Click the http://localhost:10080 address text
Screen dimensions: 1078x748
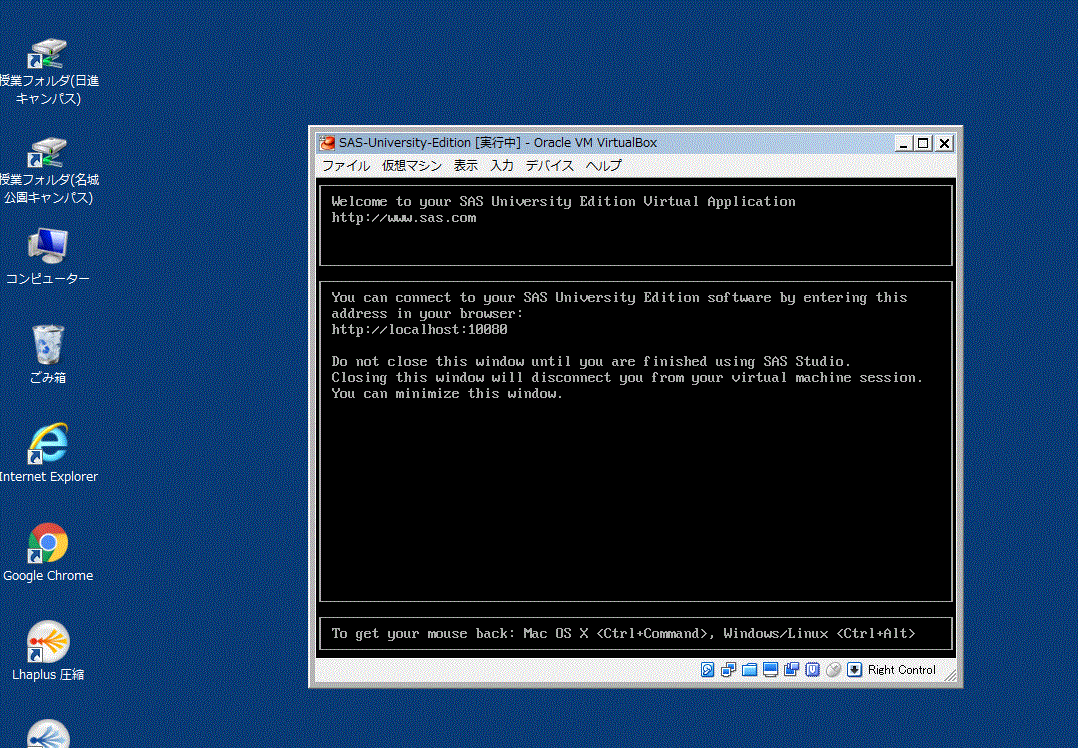[419, 330]
